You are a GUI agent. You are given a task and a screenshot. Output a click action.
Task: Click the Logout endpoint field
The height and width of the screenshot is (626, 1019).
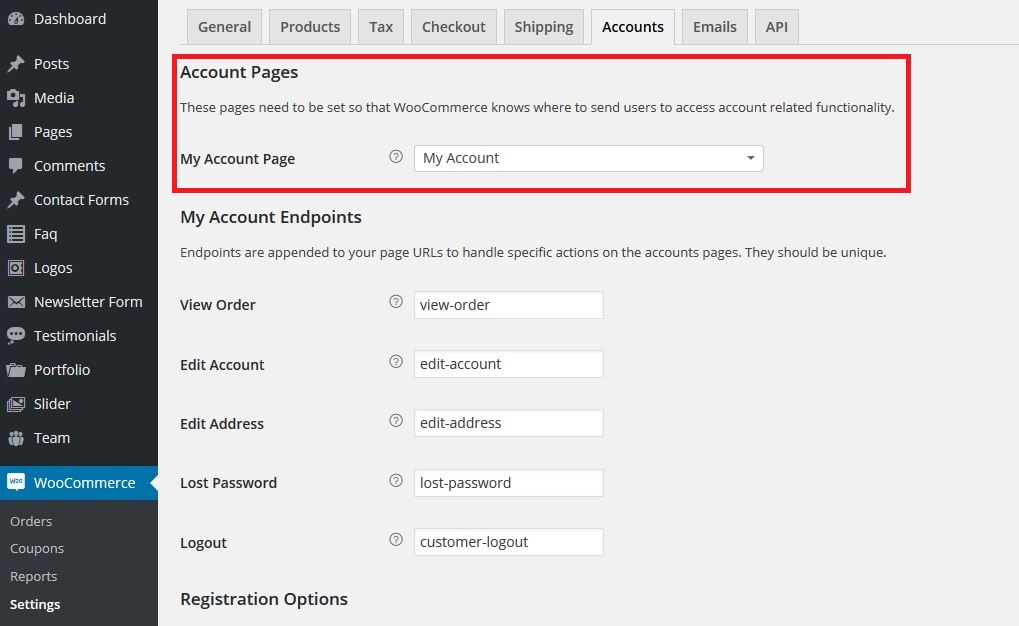pyautogui.click(x=509, y=542)
